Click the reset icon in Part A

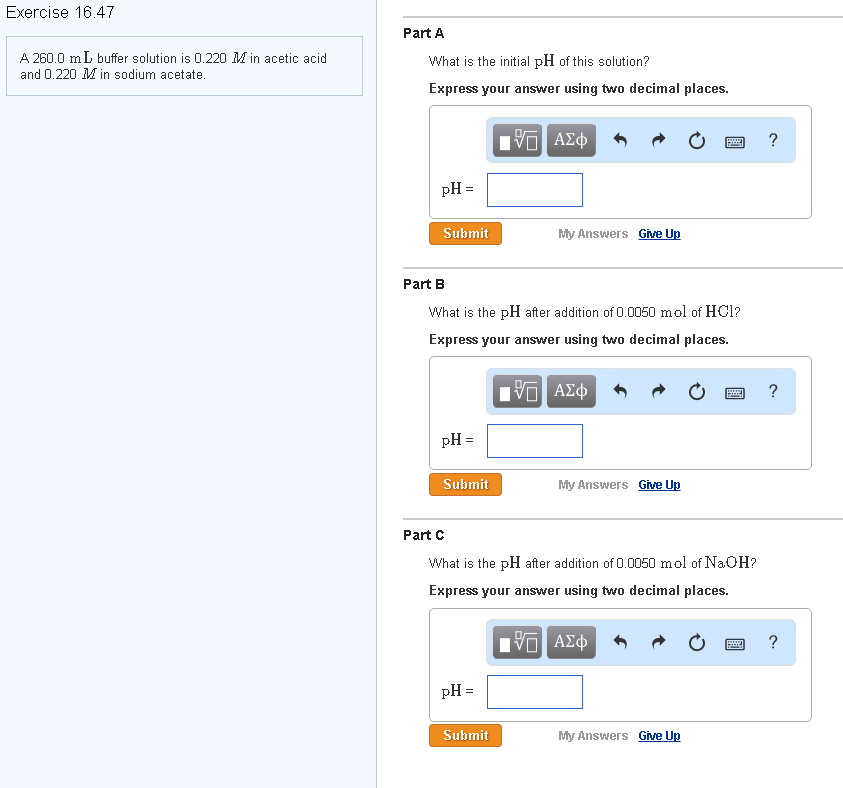click(696, 141)
